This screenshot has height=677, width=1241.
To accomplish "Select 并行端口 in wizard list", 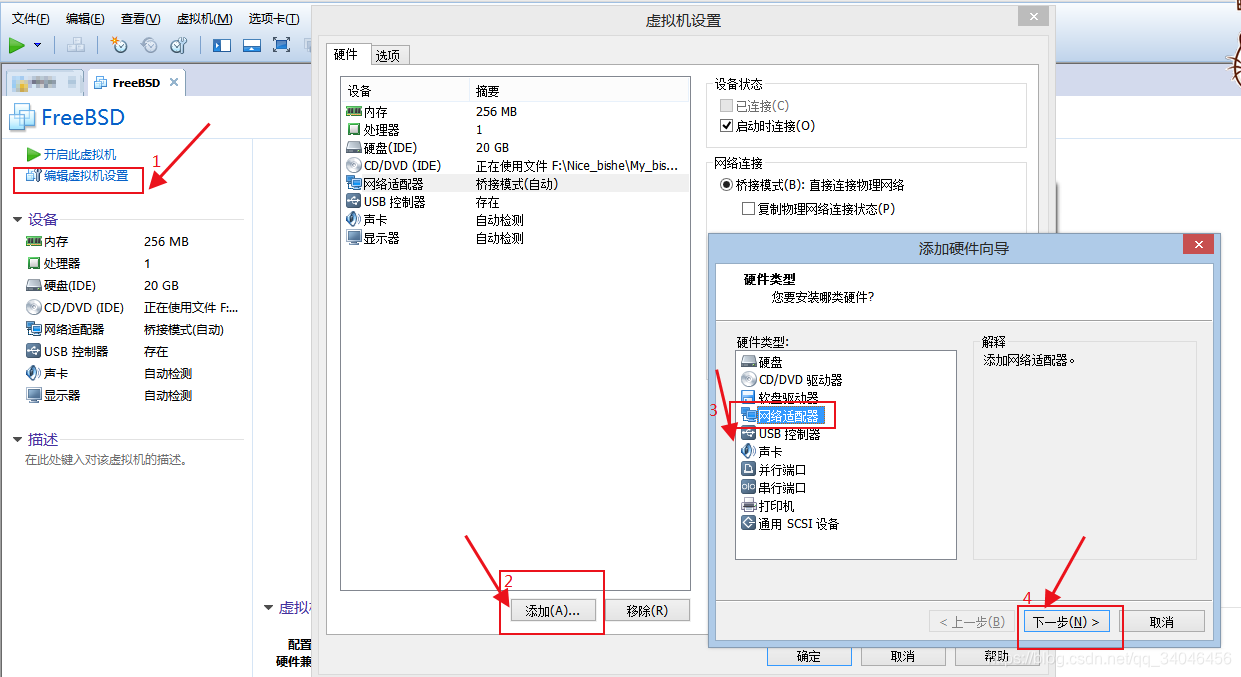I will point(774,470).
